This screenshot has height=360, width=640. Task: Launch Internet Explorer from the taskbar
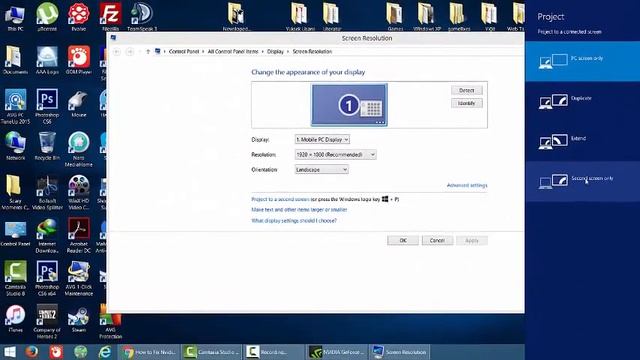[105, 352]
